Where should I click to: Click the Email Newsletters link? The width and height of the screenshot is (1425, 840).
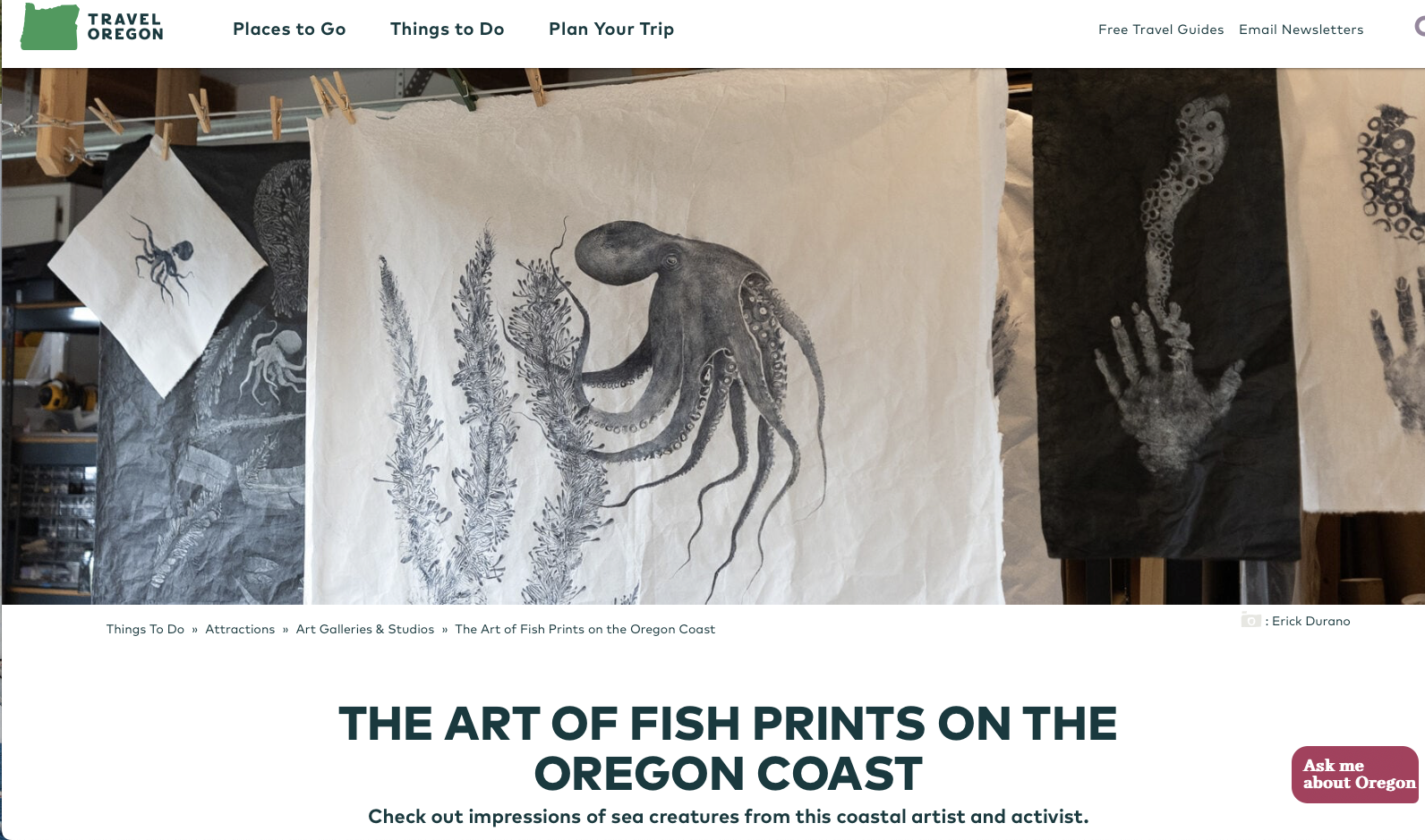pyautogui.click(x=1301, y=30)
